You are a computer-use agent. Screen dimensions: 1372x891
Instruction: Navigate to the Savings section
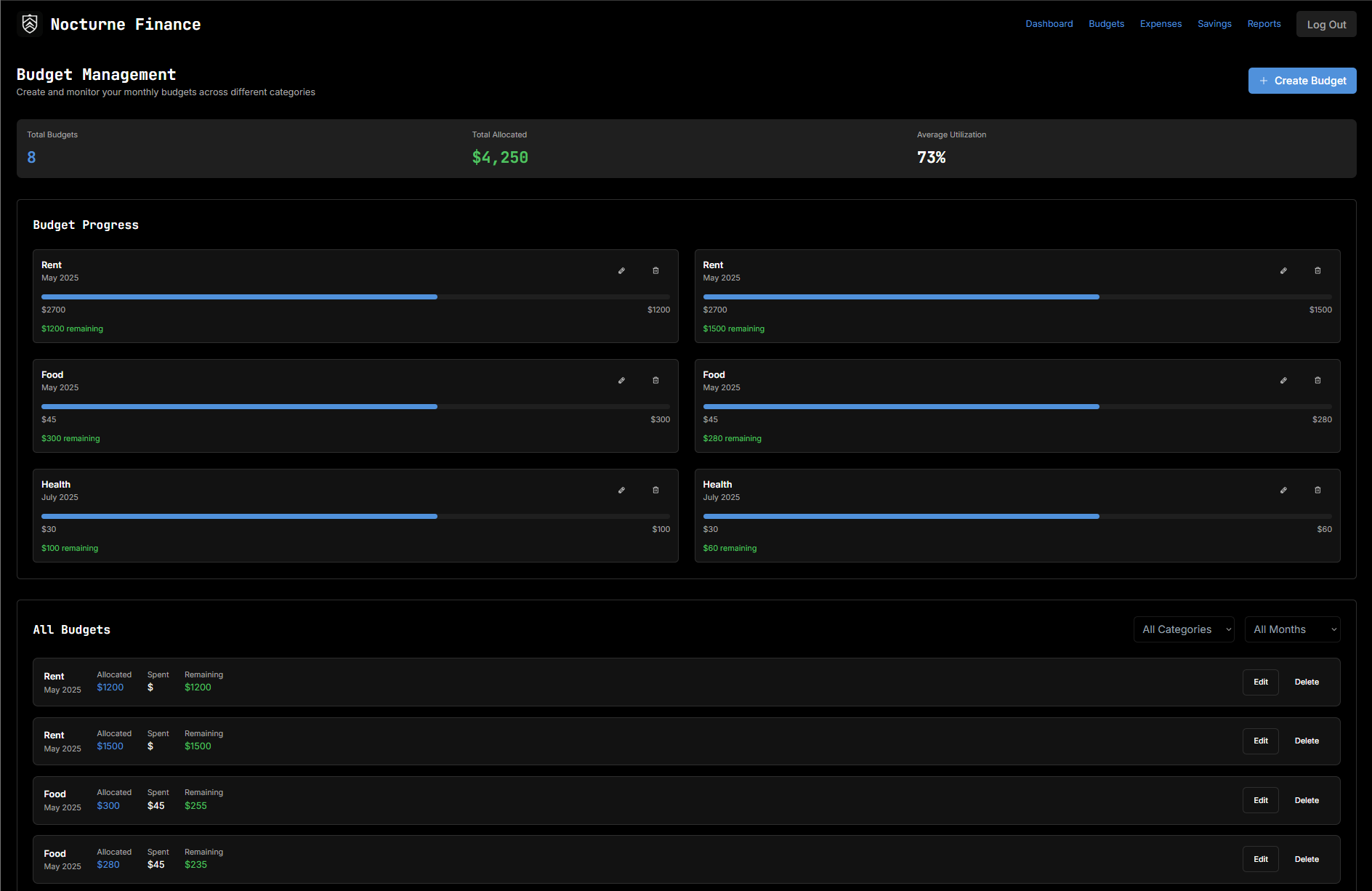1214,24
